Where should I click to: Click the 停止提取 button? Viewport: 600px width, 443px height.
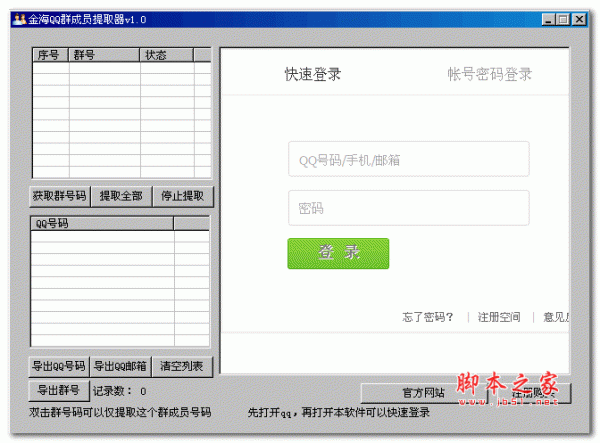click(x=183, y=196)
